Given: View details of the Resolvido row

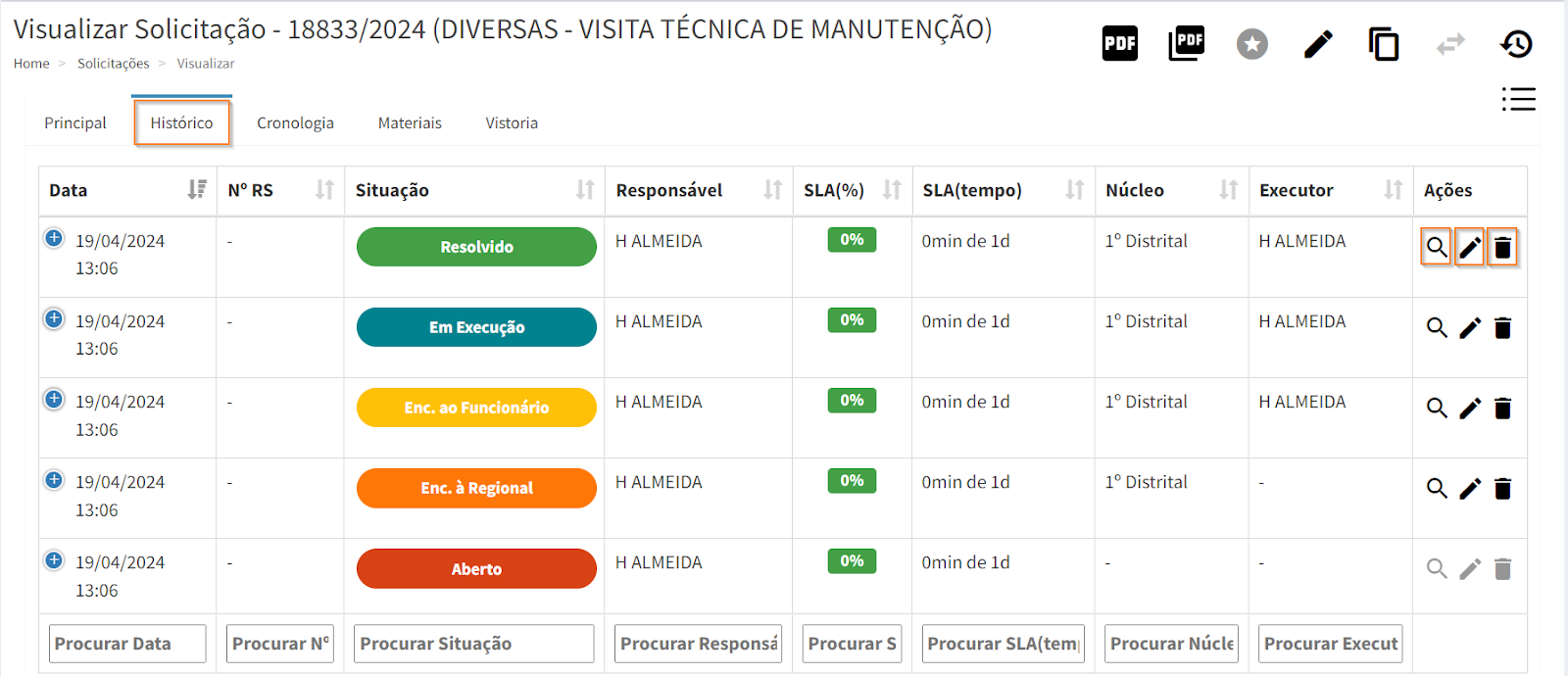Looking at the screenshot, I should (x=1436, y=248).
